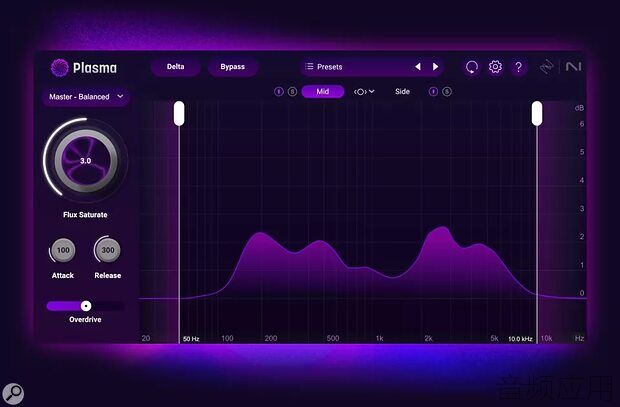Click the Release label
This screenshot has height=407, width=620.
(108, 275)
